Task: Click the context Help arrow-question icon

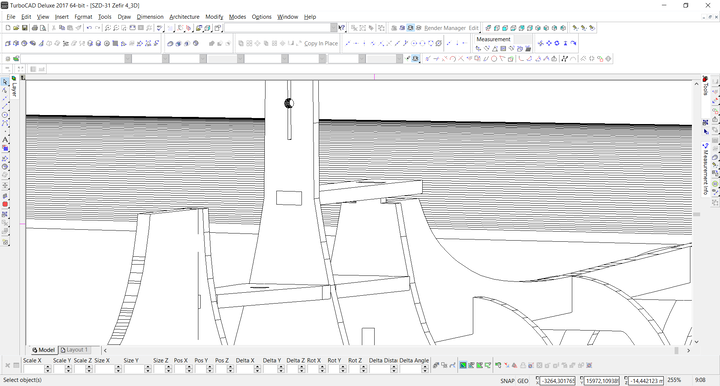Action: pyautogui.click(x=342, y=28)
